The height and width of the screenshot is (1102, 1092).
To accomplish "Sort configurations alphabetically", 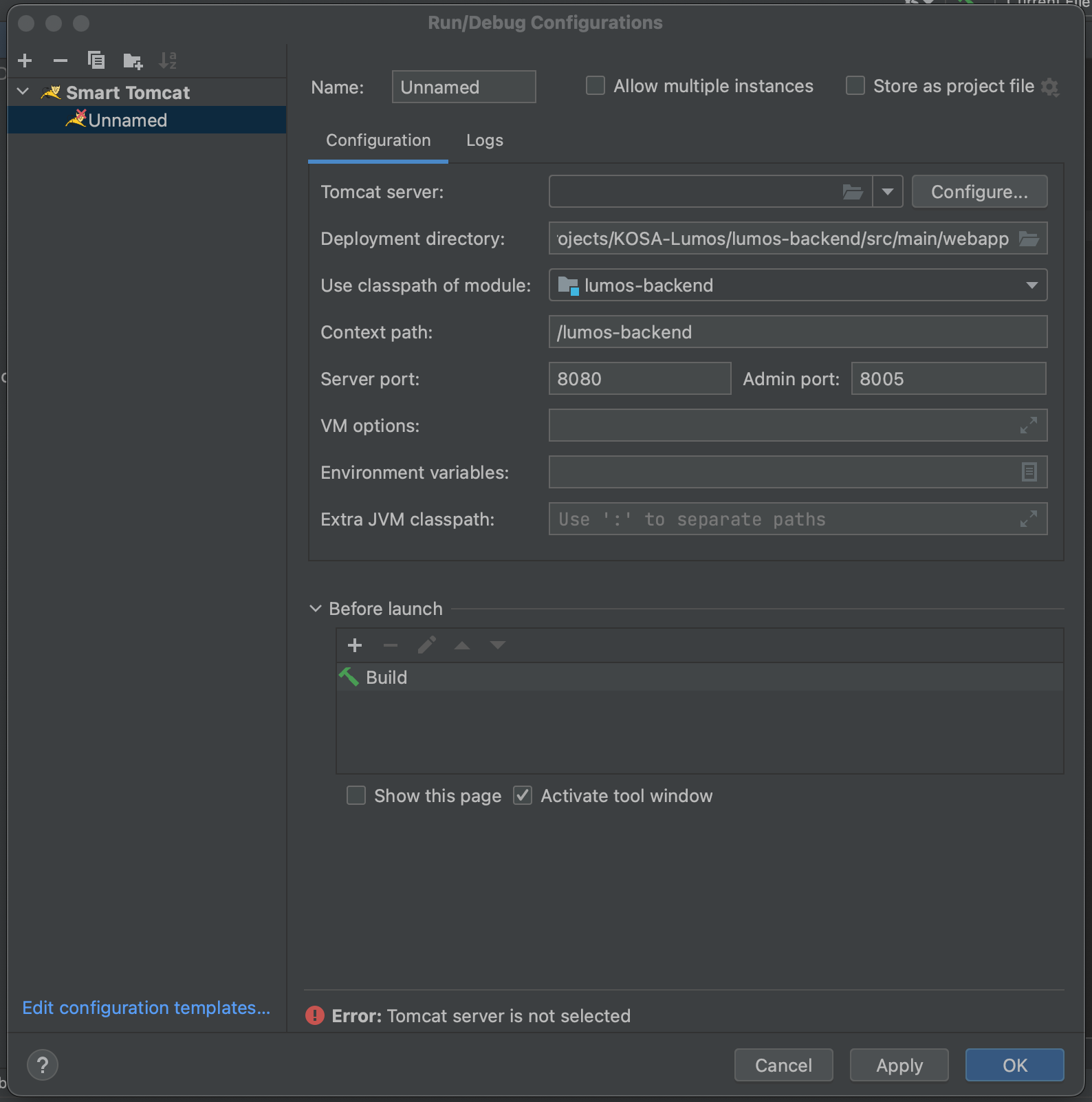I will (168, 61).
